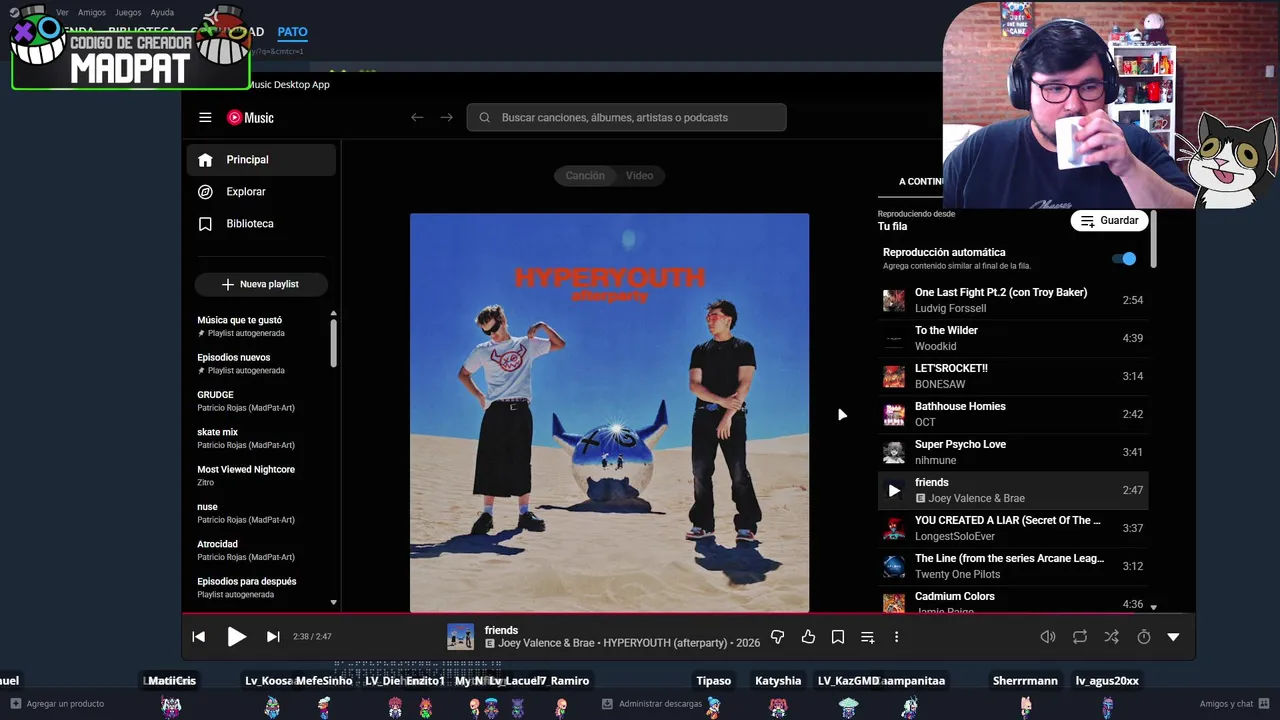Open more actions three-dot menu
Screen dimensions: 1280x720
[896, 637]
